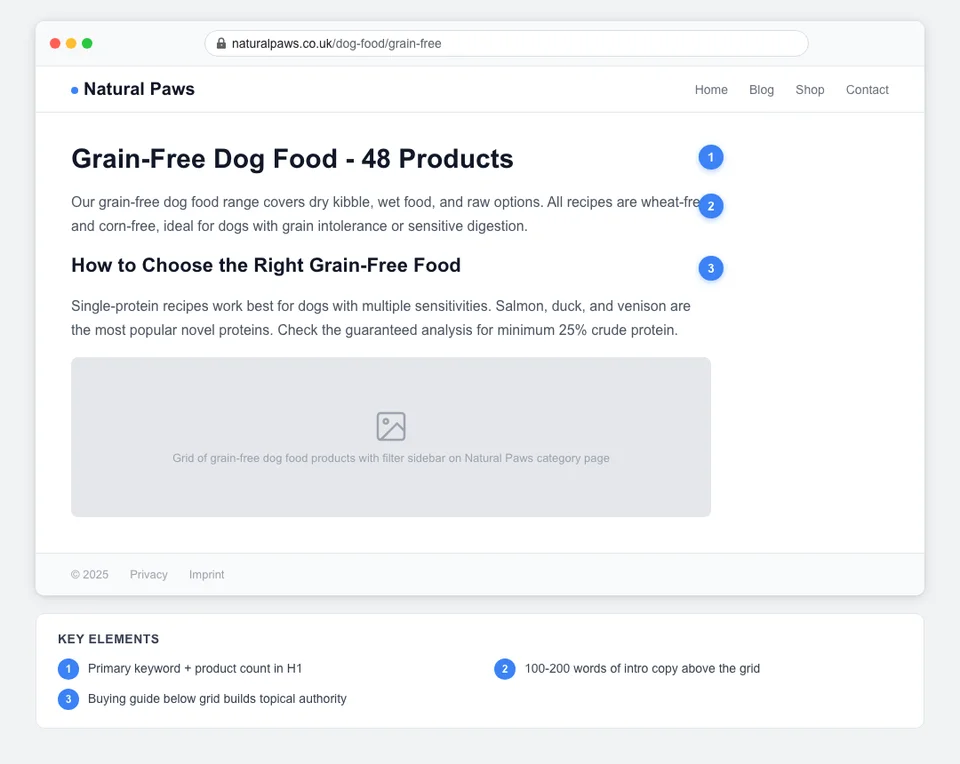Open the Contact page

(867, 89)
